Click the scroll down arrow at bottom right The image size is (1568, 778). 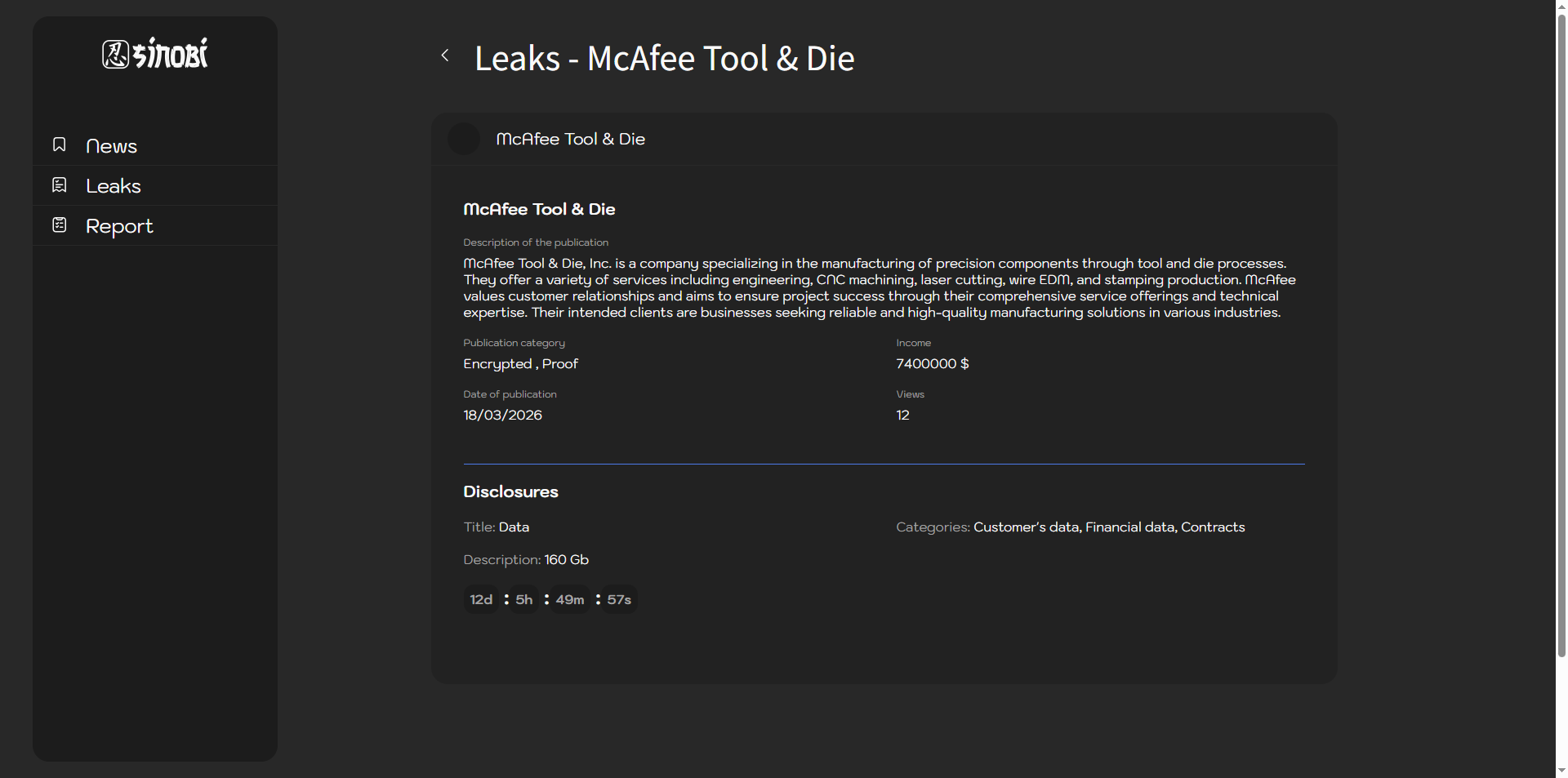point(1561,771)
